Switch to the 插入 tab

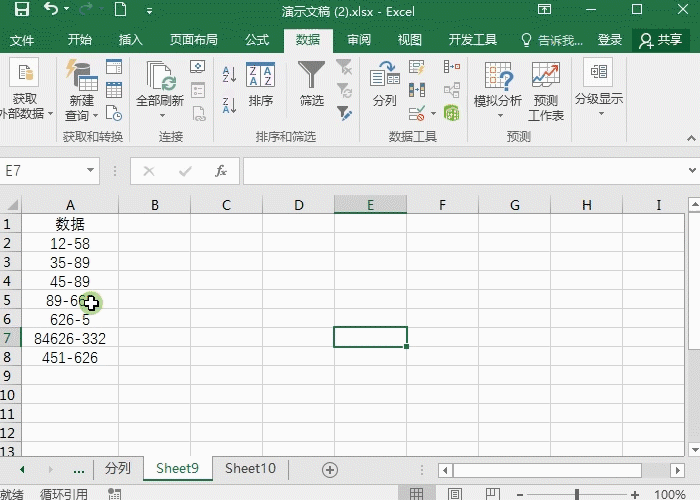[130, 40]
